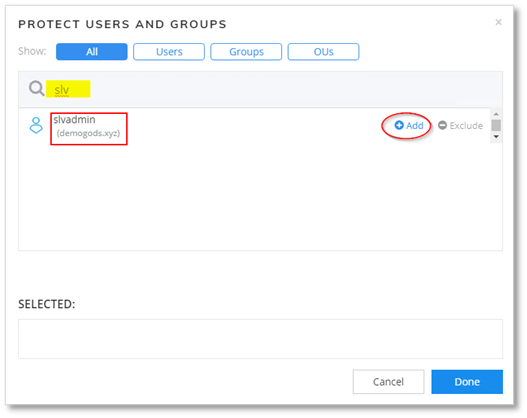
Task: Filter results by Groups
Action: tap(246, 52)
